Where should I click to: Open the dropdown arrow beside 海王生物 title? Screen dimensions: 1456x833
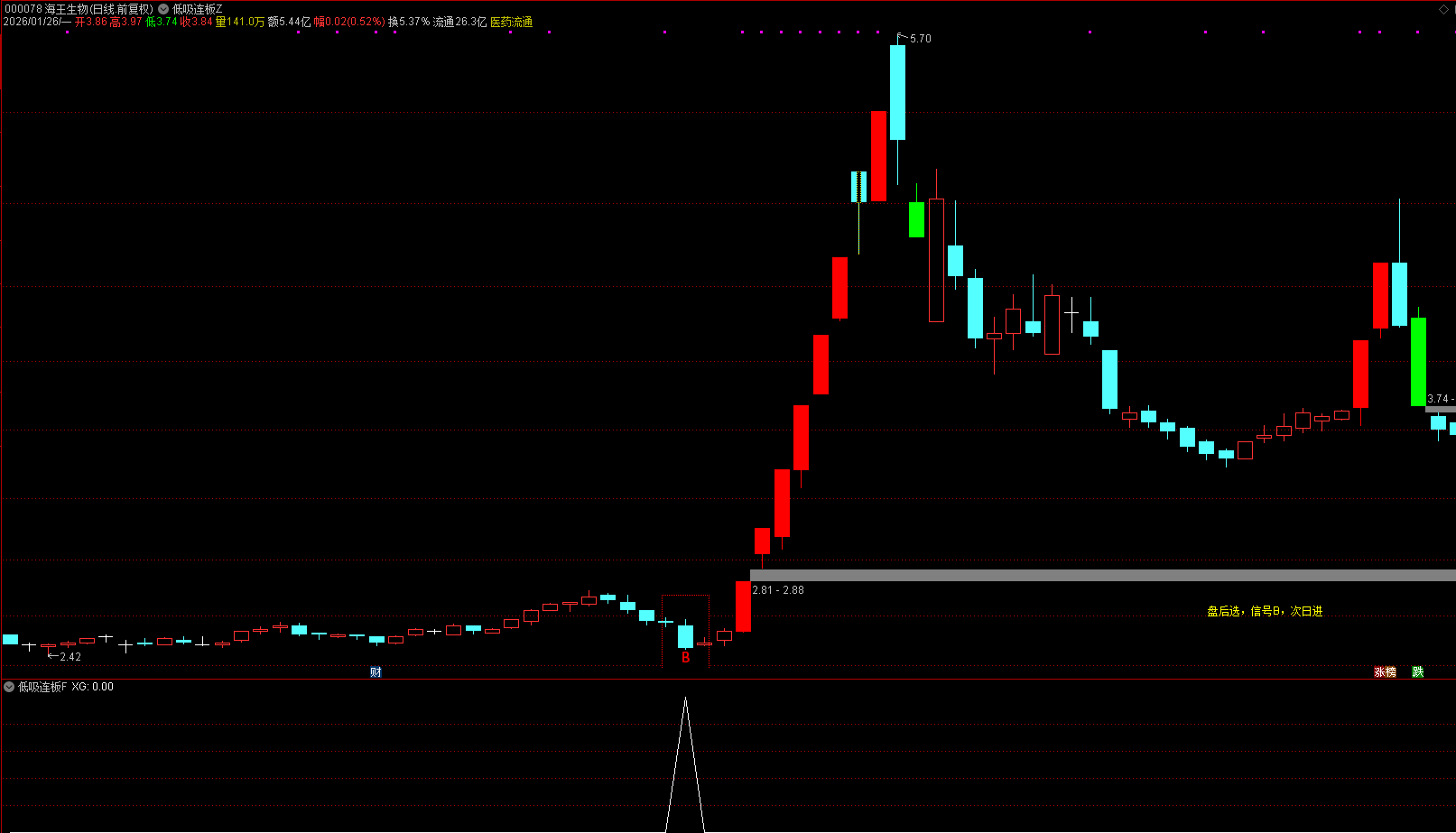point(163,9)
